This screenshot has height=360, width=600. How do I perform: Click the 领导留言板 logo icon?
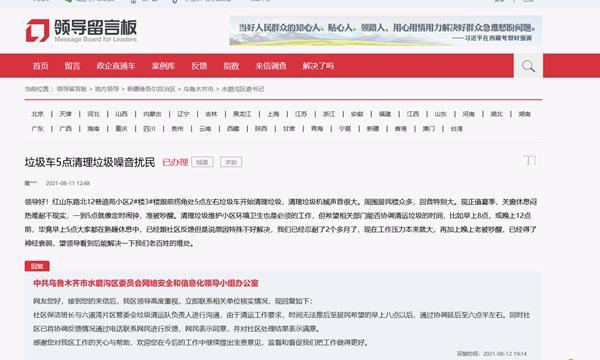click(x=38, y=30)
